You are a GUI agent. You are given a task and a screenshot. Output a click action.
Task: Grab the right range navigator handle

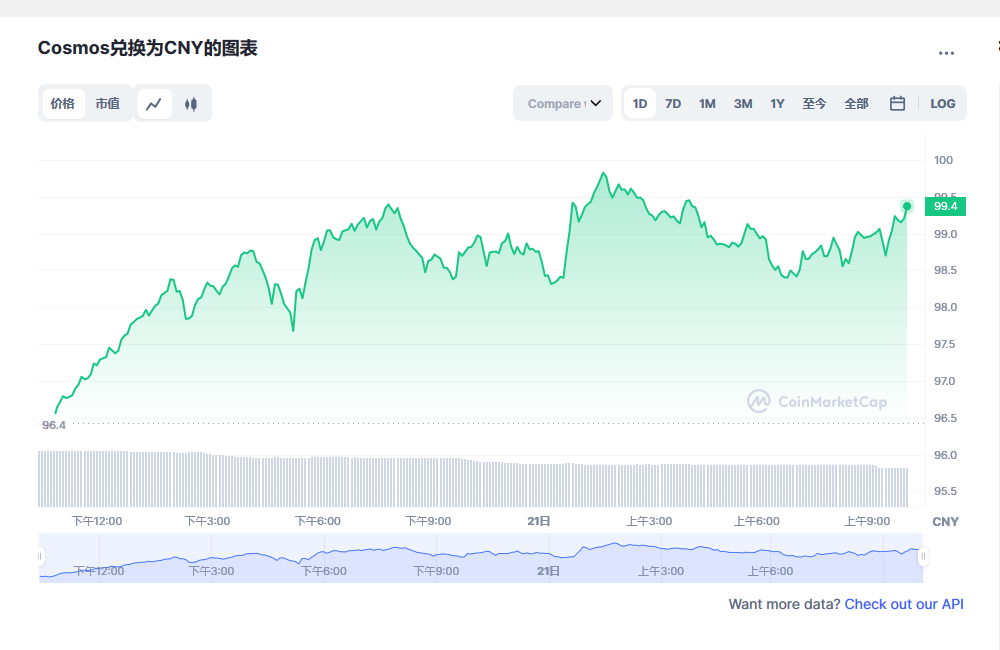[923, 557]
